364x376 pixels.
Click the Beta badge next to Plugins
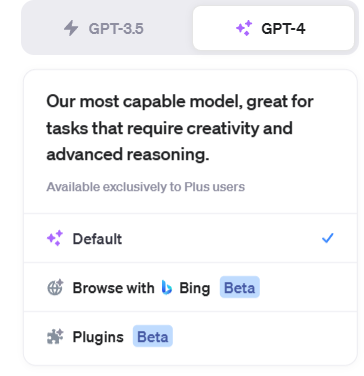(x=153, y=336)
